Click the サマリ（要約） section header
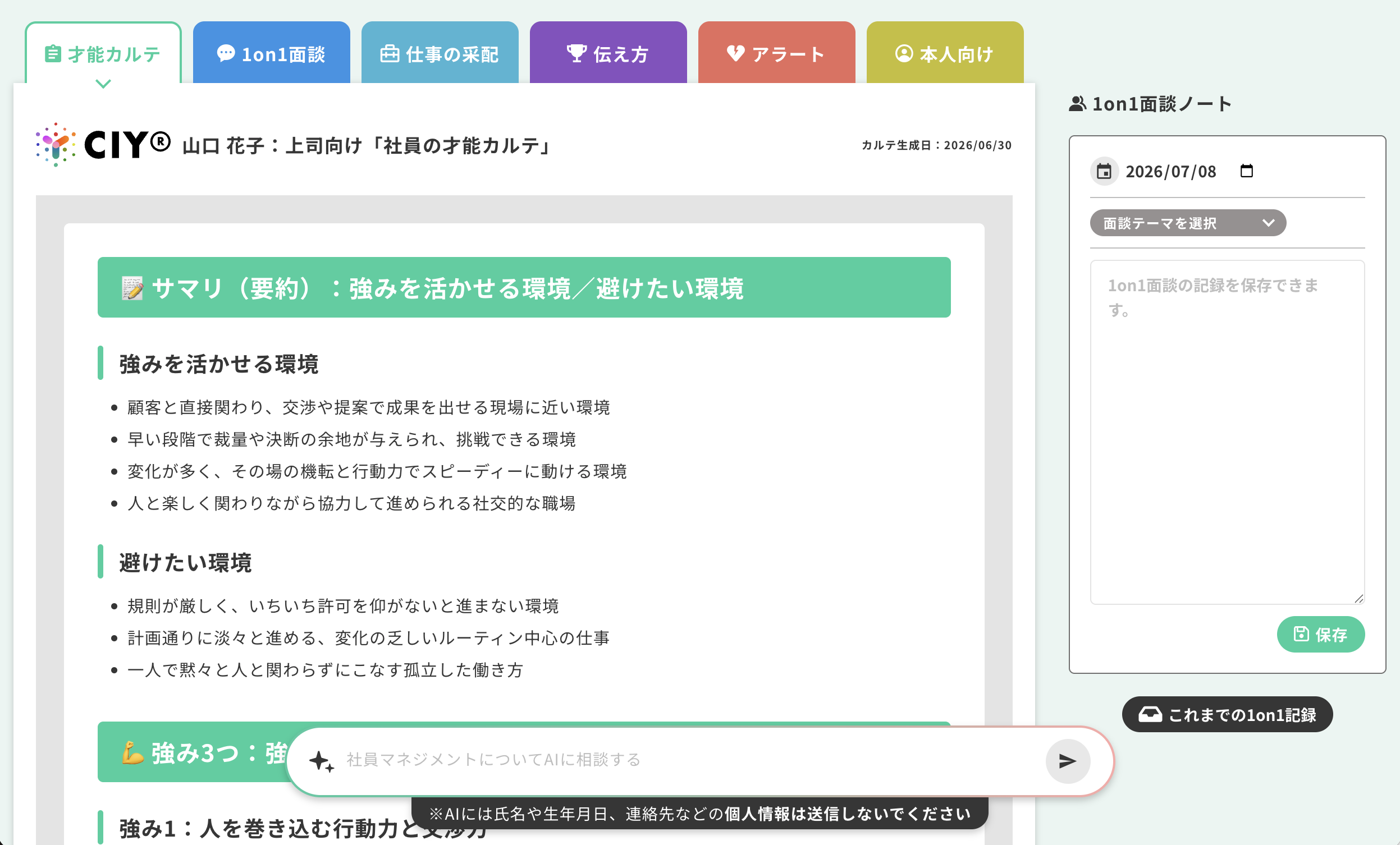The width and height of the screenshot is (1400, 845). 524,287
